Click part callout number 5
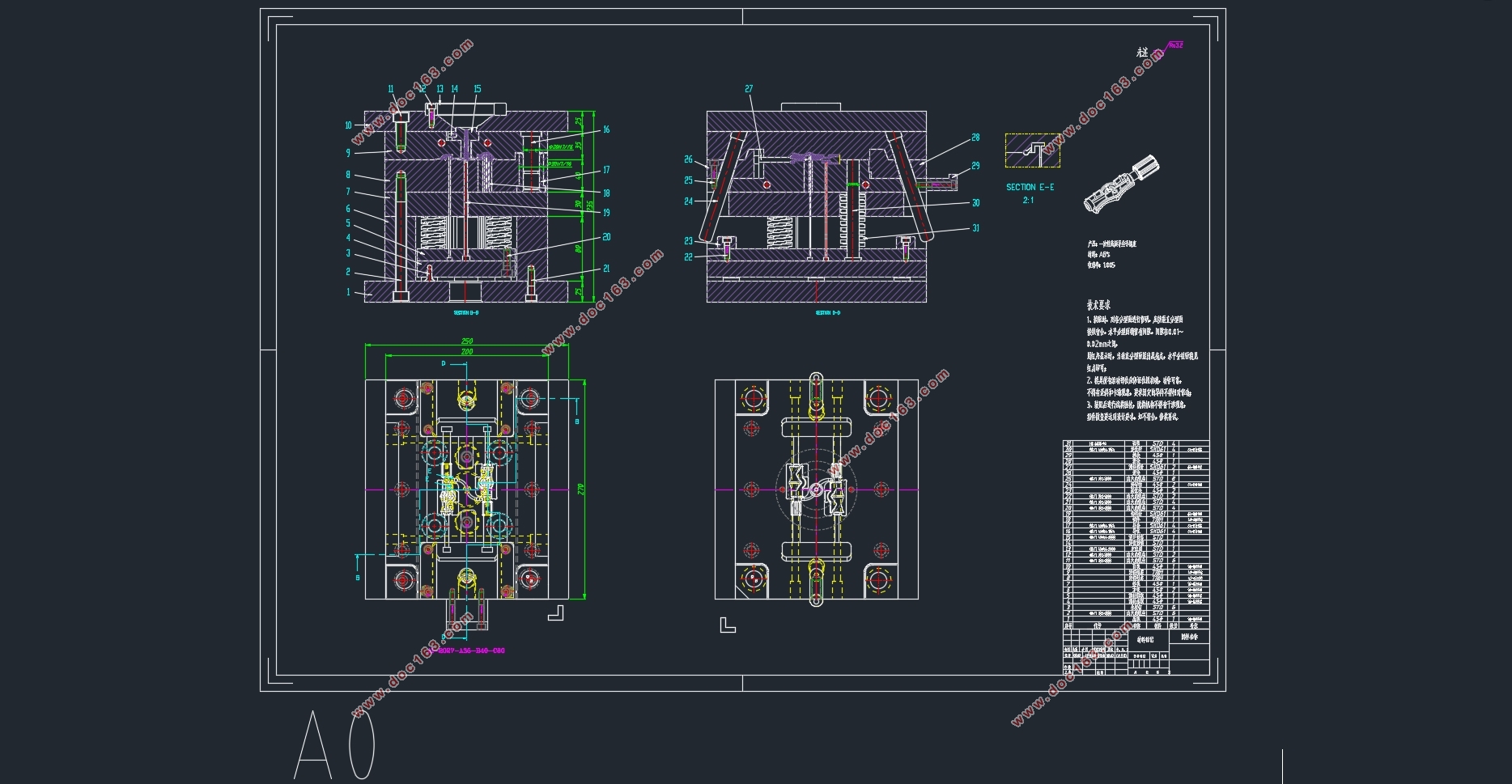Screen dimensions: 1512x784 pyautogui.click(x=349, y=223)
